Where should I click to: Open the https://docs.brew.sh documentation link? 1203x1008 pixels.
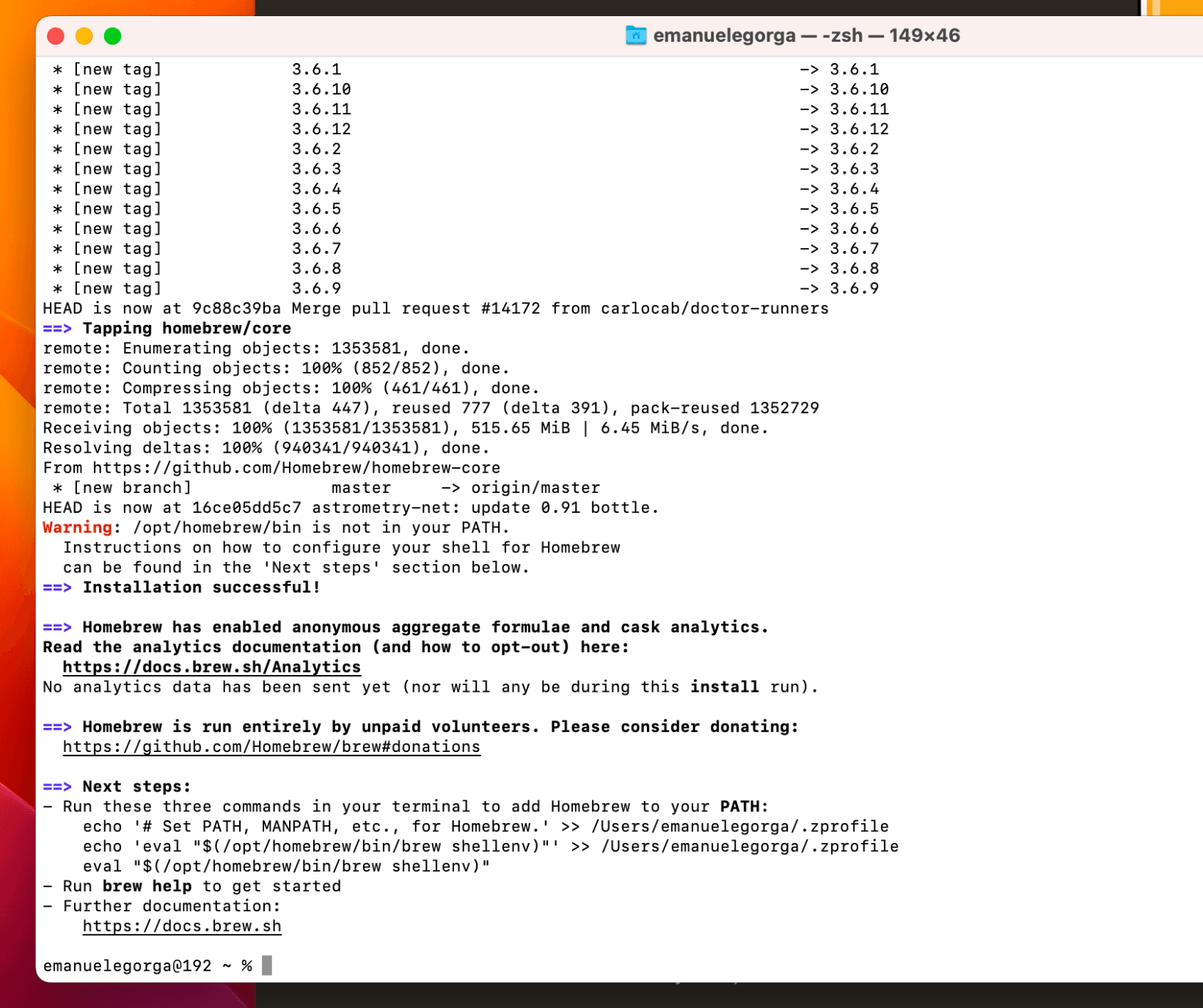coord(182,926)
